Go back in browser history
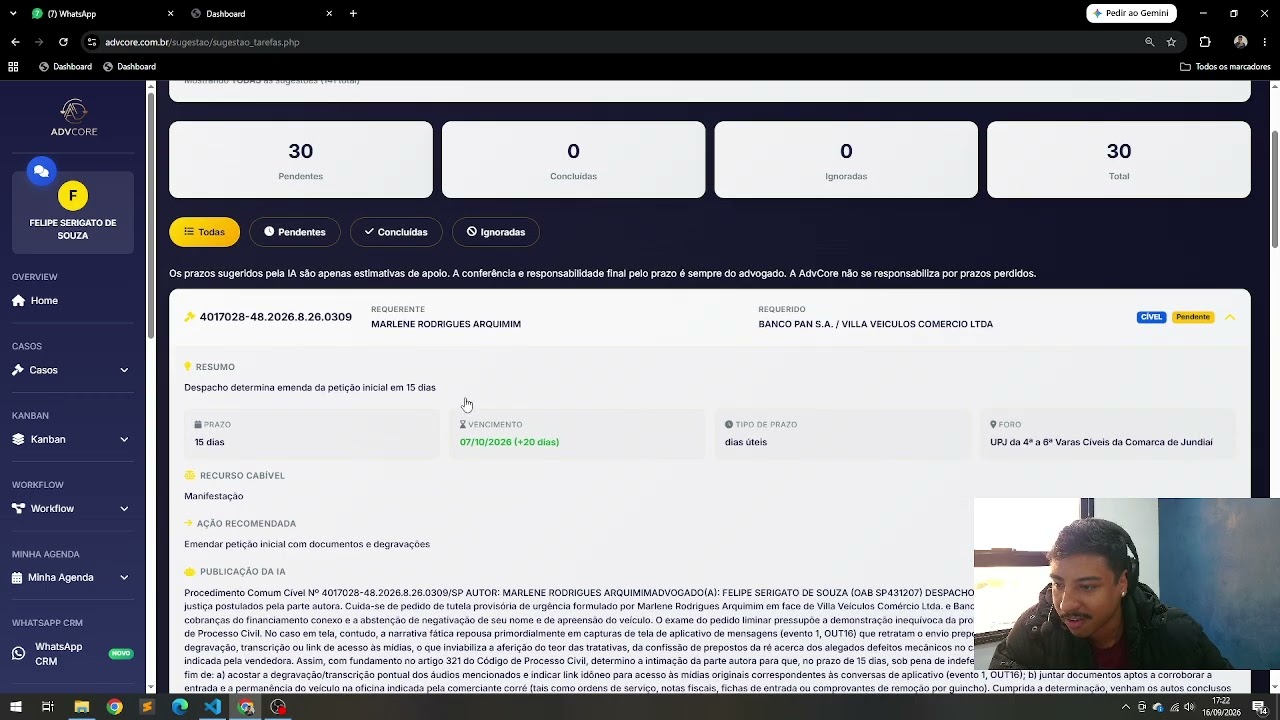This screenshot has width=1280, height=720. 15,42
